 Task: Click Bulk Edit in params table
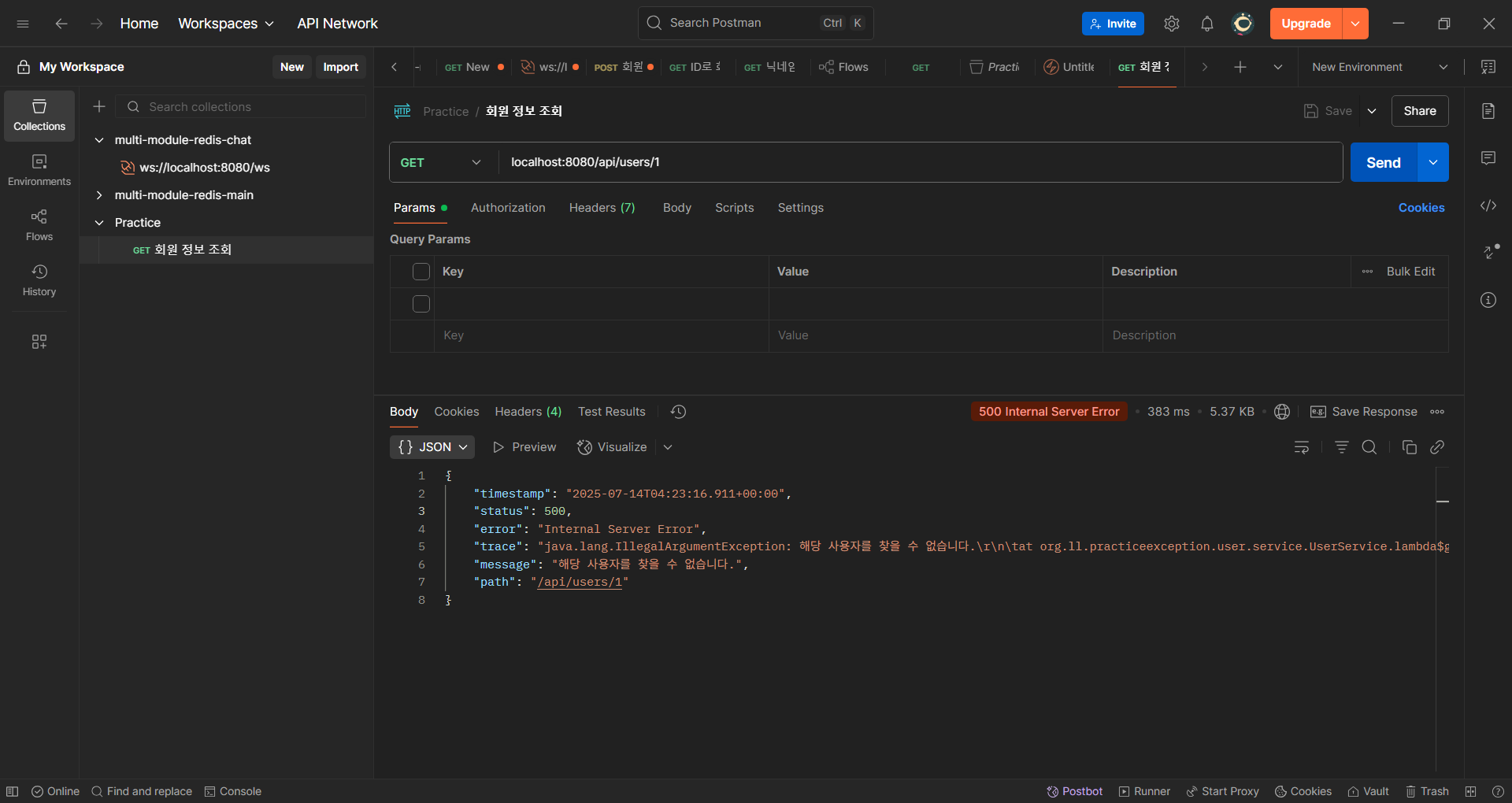click(1410, 272)
